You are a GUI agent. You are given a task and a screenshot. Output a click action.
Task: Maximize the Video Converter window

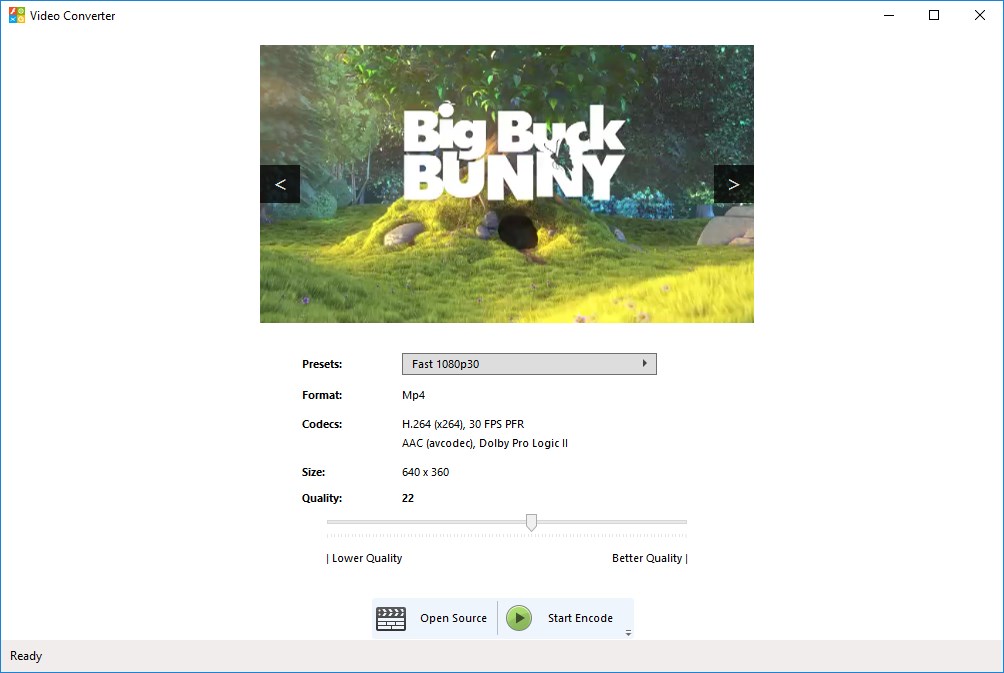tap(934, 15)
